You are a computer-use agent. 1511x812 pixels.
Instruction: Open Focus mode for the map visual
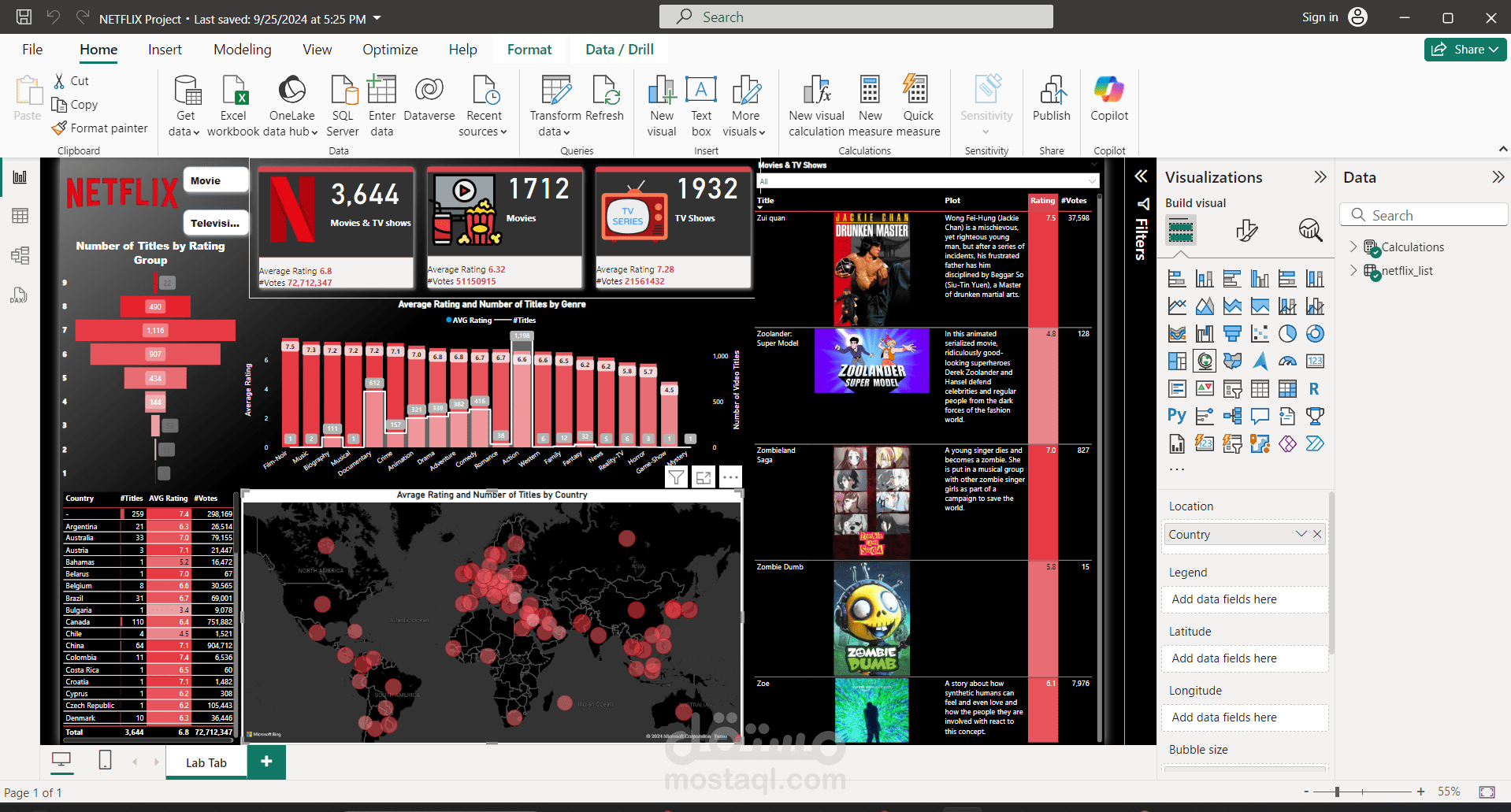coord(704,477)
